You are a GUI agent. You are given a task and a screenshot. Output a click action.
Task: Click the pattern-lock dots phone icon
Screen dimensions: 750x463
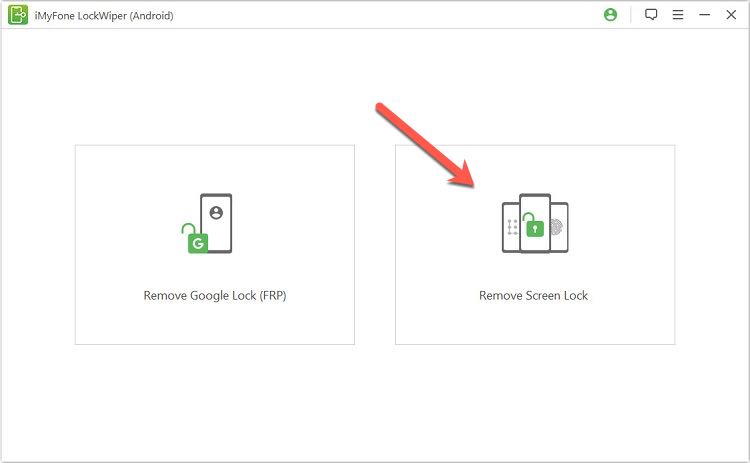(510, 227)
